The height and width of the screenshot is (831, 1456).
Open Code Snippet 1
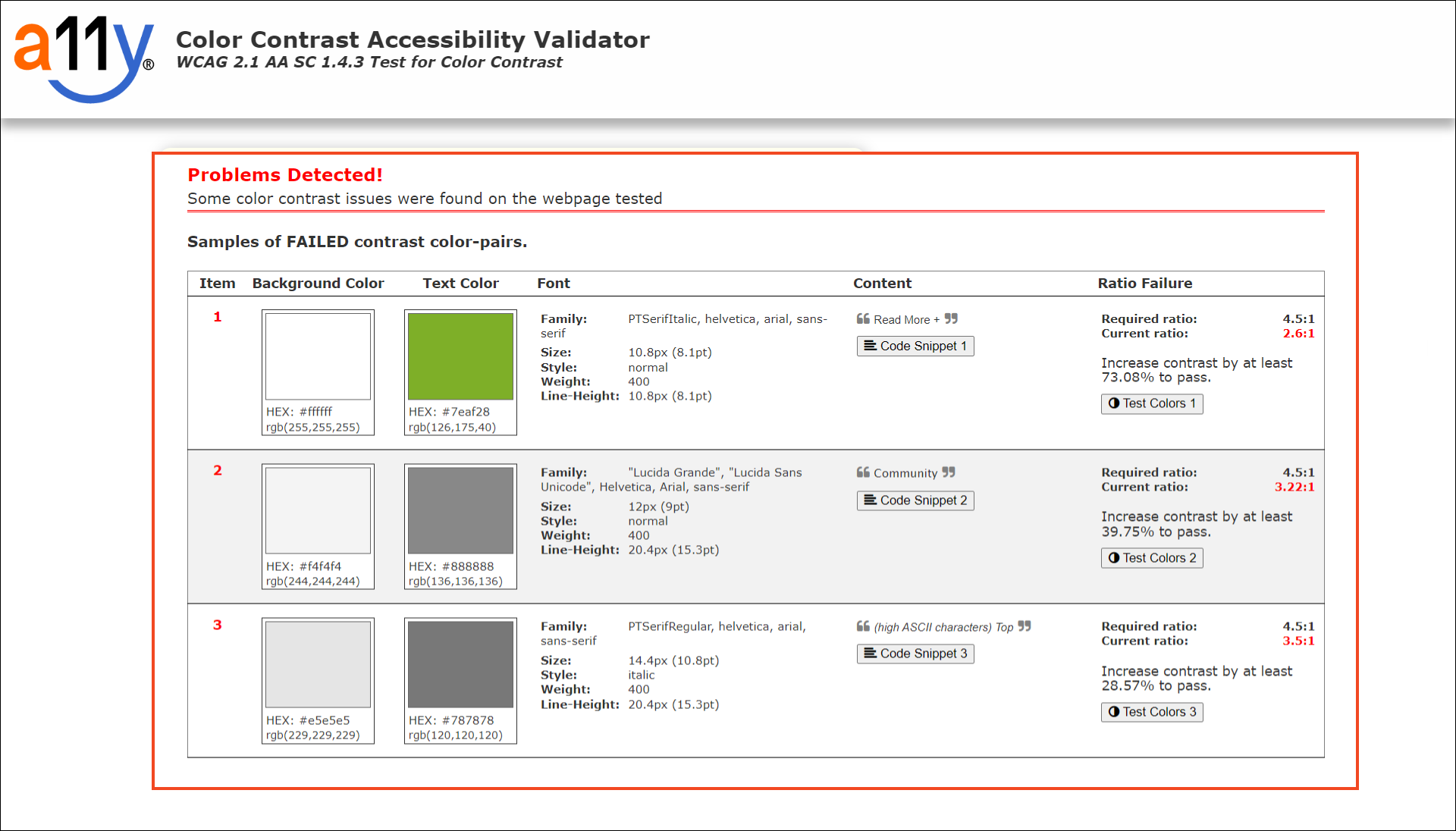(x=915, y=347)
